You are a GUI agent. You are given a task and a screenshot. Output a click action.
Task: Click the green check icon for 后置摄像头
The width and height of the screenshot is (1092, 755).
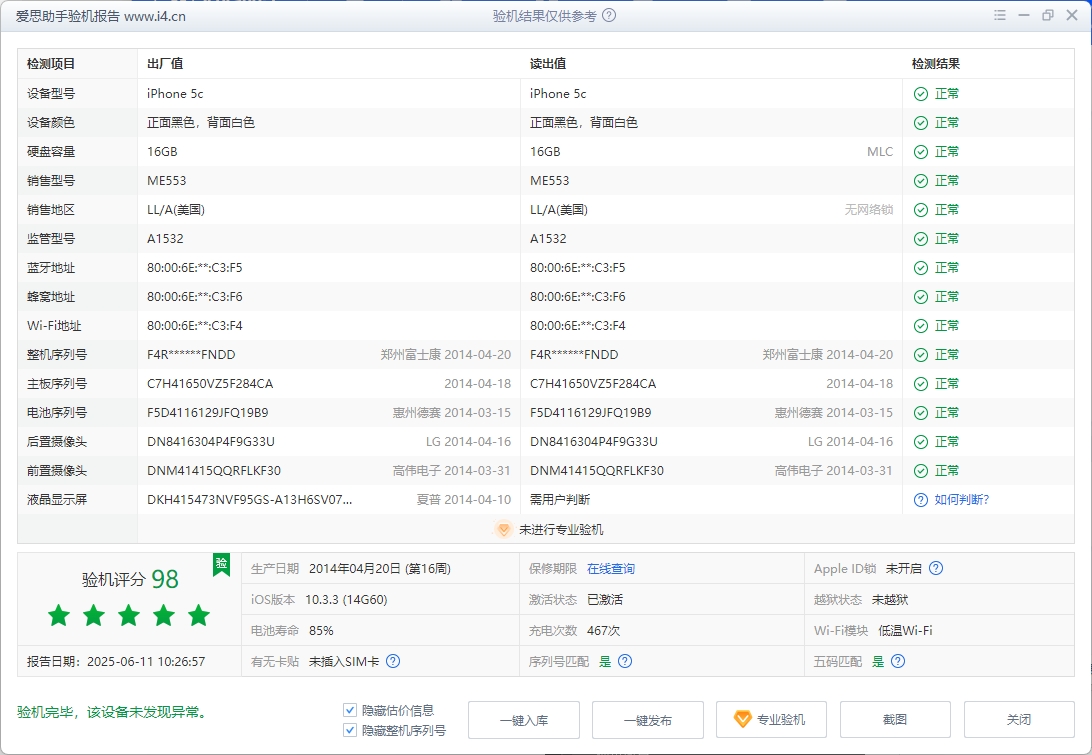(x=921, y=442)
